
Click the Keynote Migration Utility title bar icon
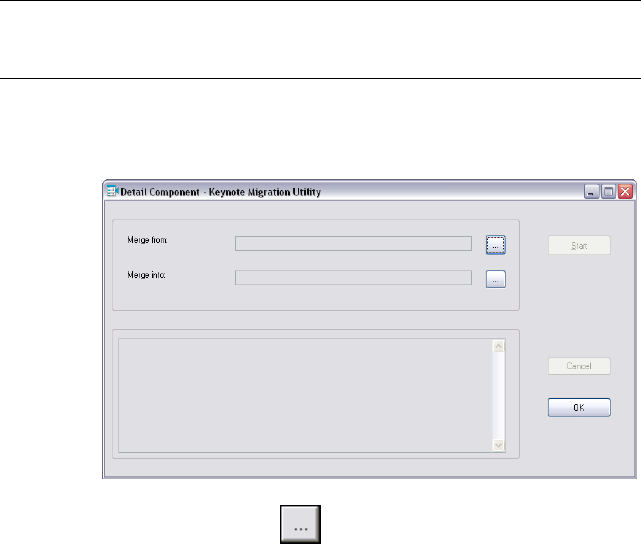112,191
